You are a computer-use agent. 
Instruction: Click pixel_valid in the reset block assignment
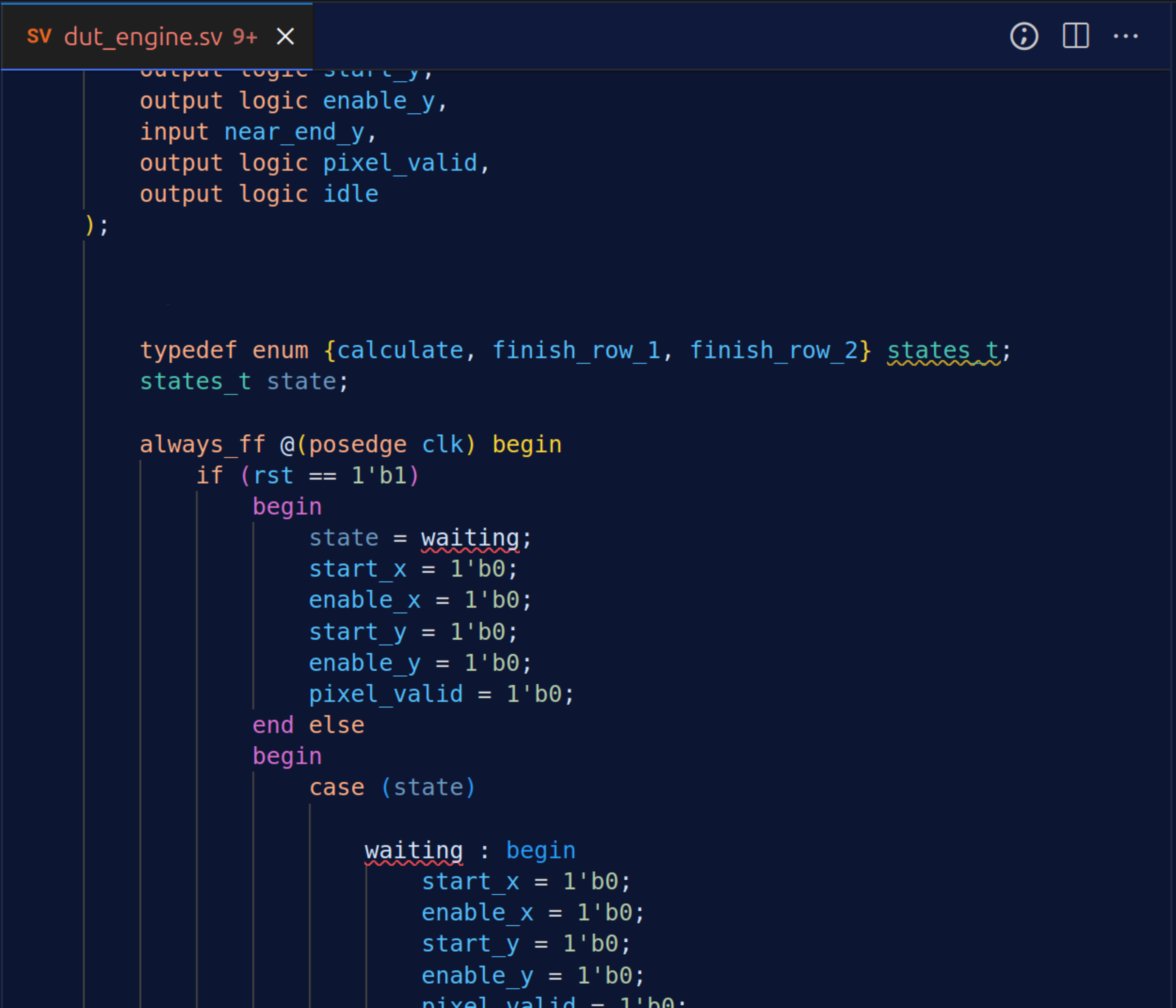tap(385, 694)
